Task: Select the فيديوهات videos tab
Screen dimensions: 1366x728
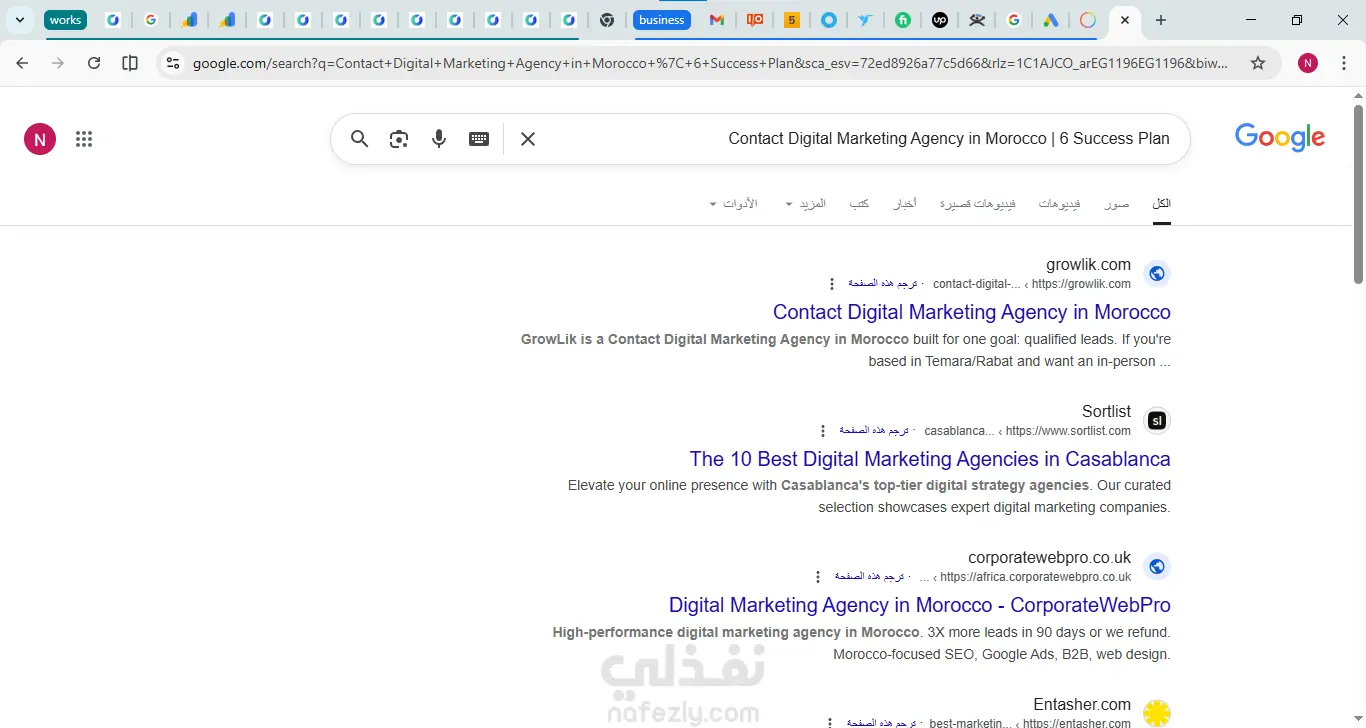Action: 1059,204
